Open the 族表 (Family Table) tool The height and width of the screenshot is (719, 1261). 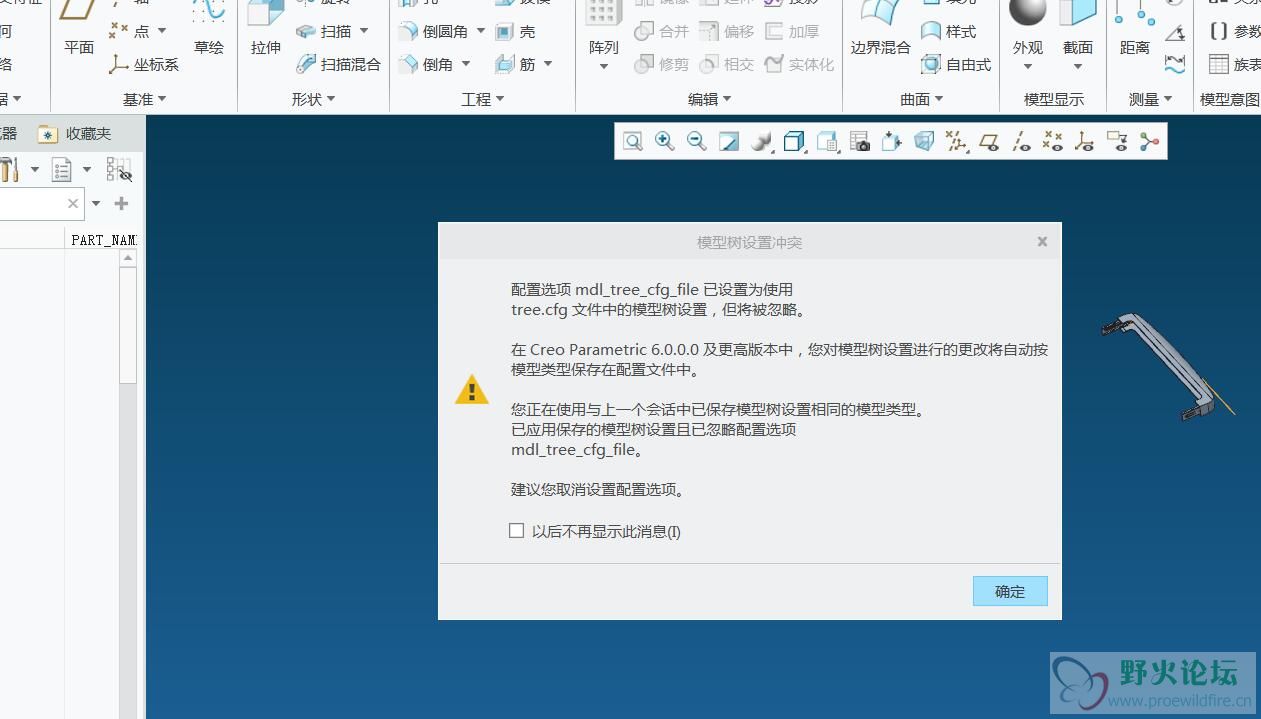1235,64
